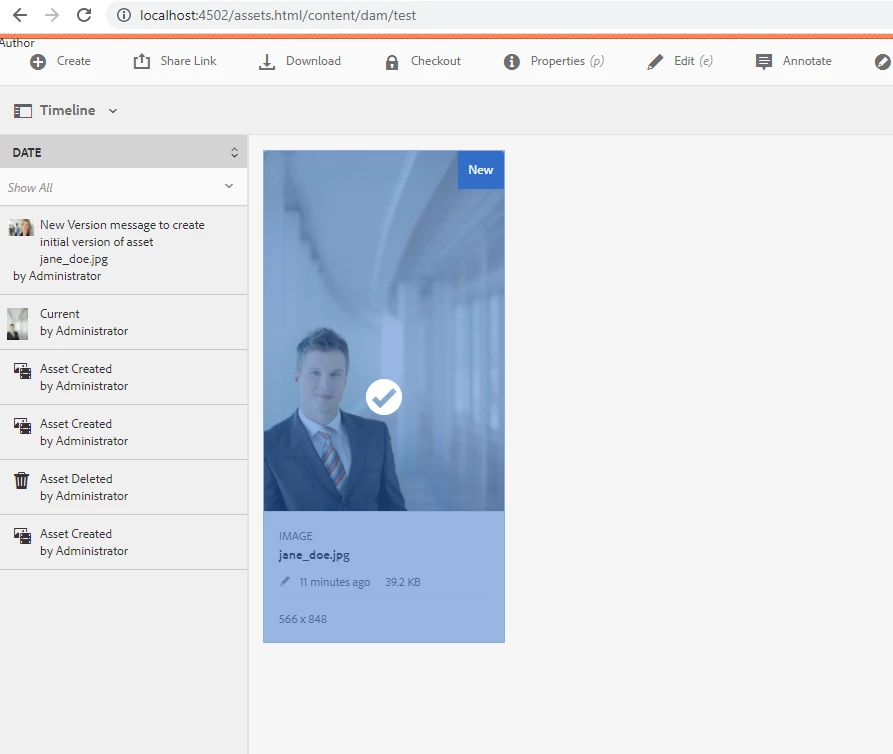Click the Annotate comment icon
Image resolution: width=893 pixels, height=754 pixels.
pos(764,62)
